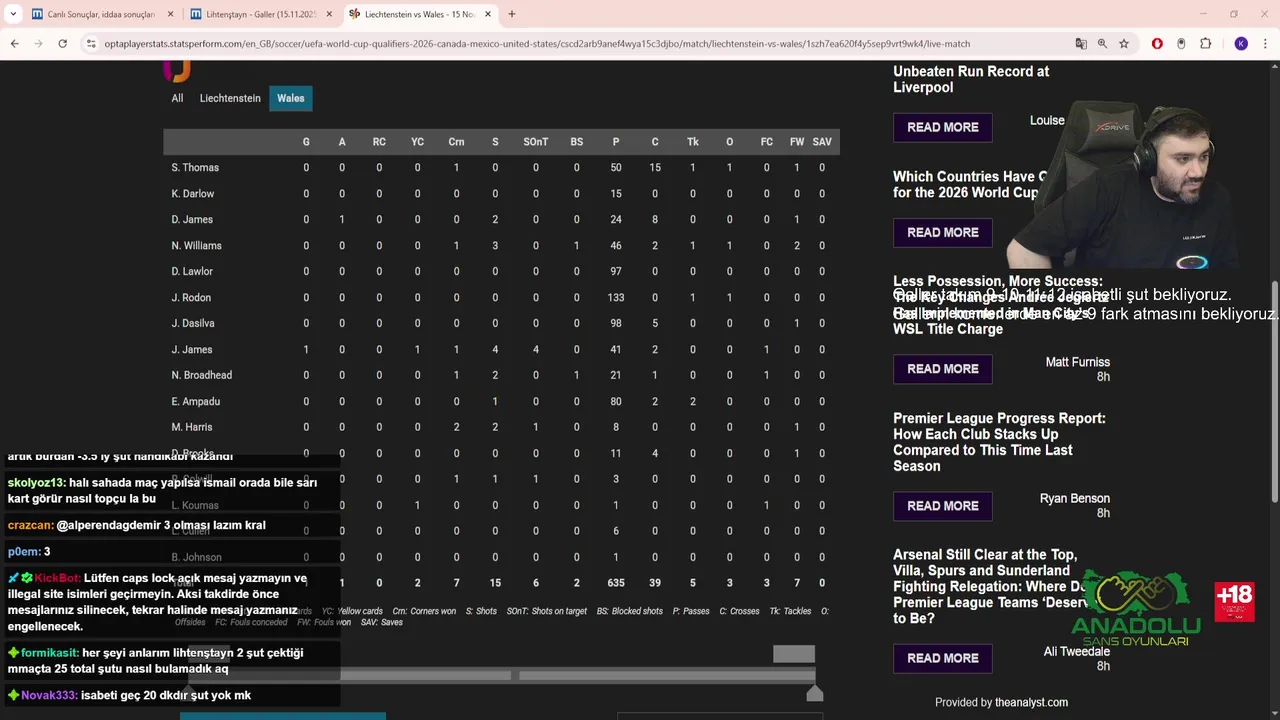This screenshot has height=720, width=1280.
Task: Select player row N. Broadhead
Action: point(501,376)
